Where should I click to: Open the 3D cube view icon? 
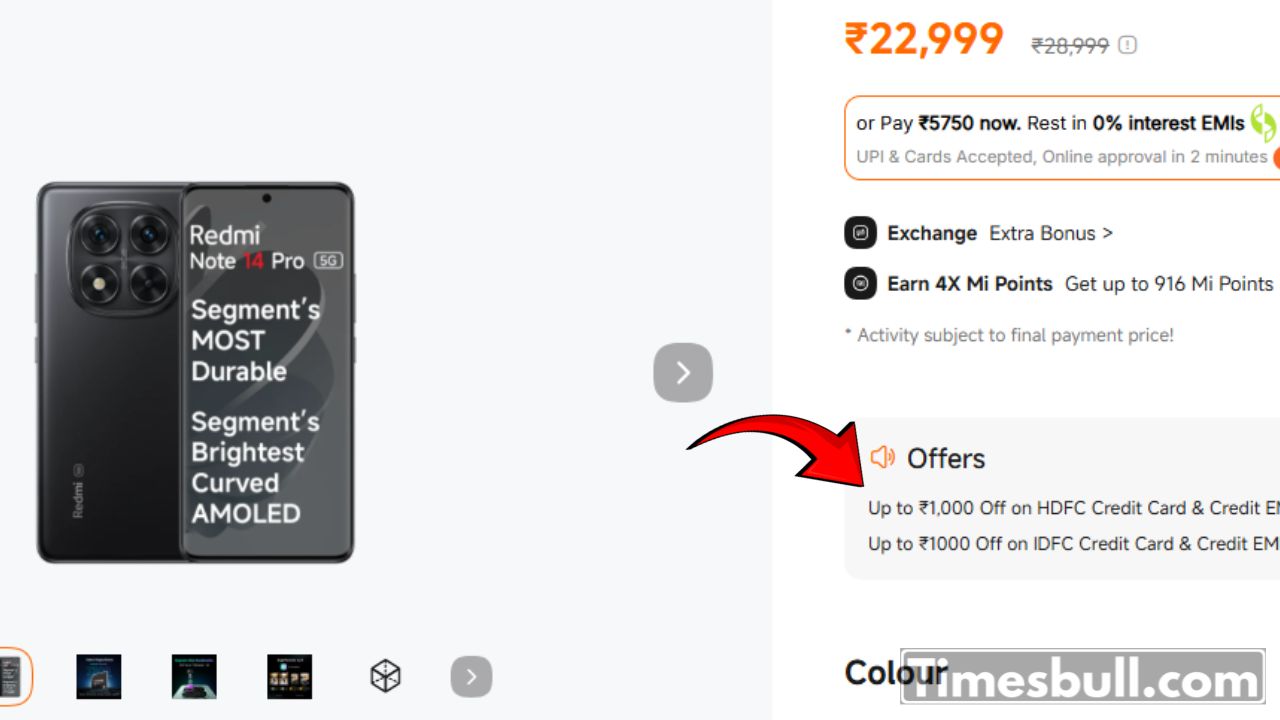385,677
